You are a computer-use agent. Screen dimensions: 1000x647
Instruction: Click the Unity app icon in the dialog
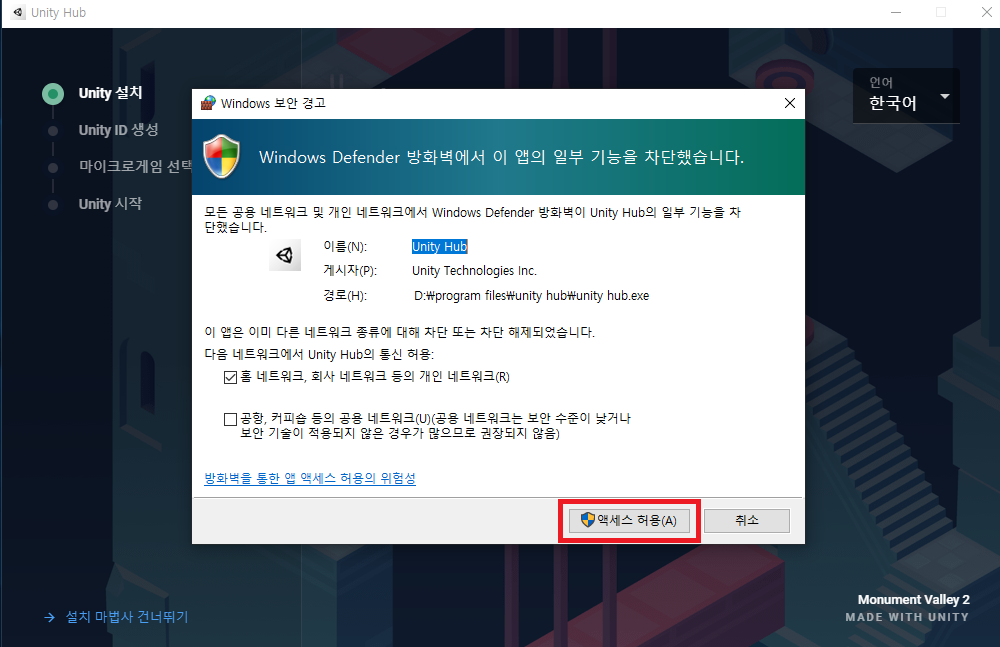(x=284, y=255)
